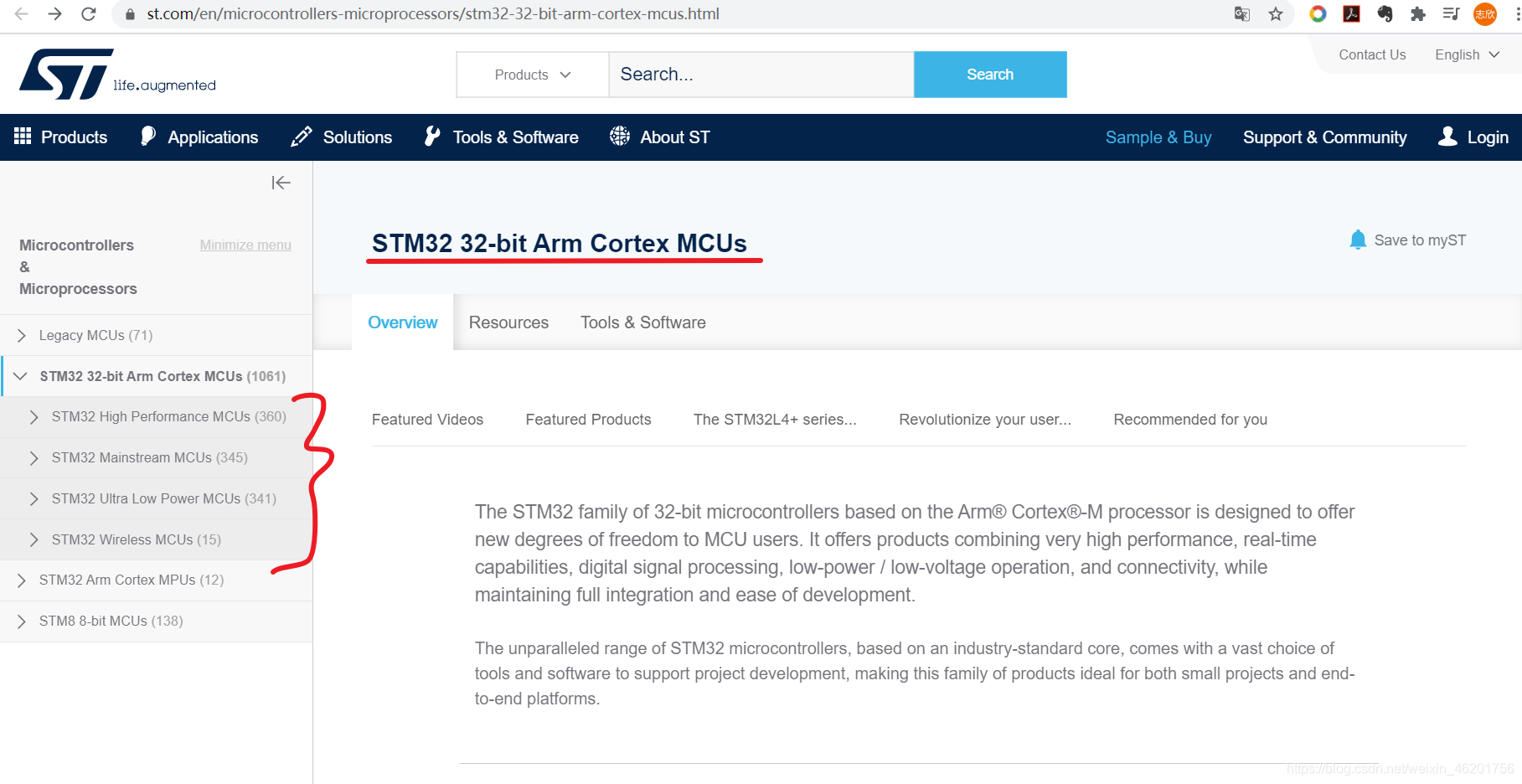The width and height of the screenshot is (1522, 784).
Task: Switch to the Resources tab
Action: tap(508, 322)
